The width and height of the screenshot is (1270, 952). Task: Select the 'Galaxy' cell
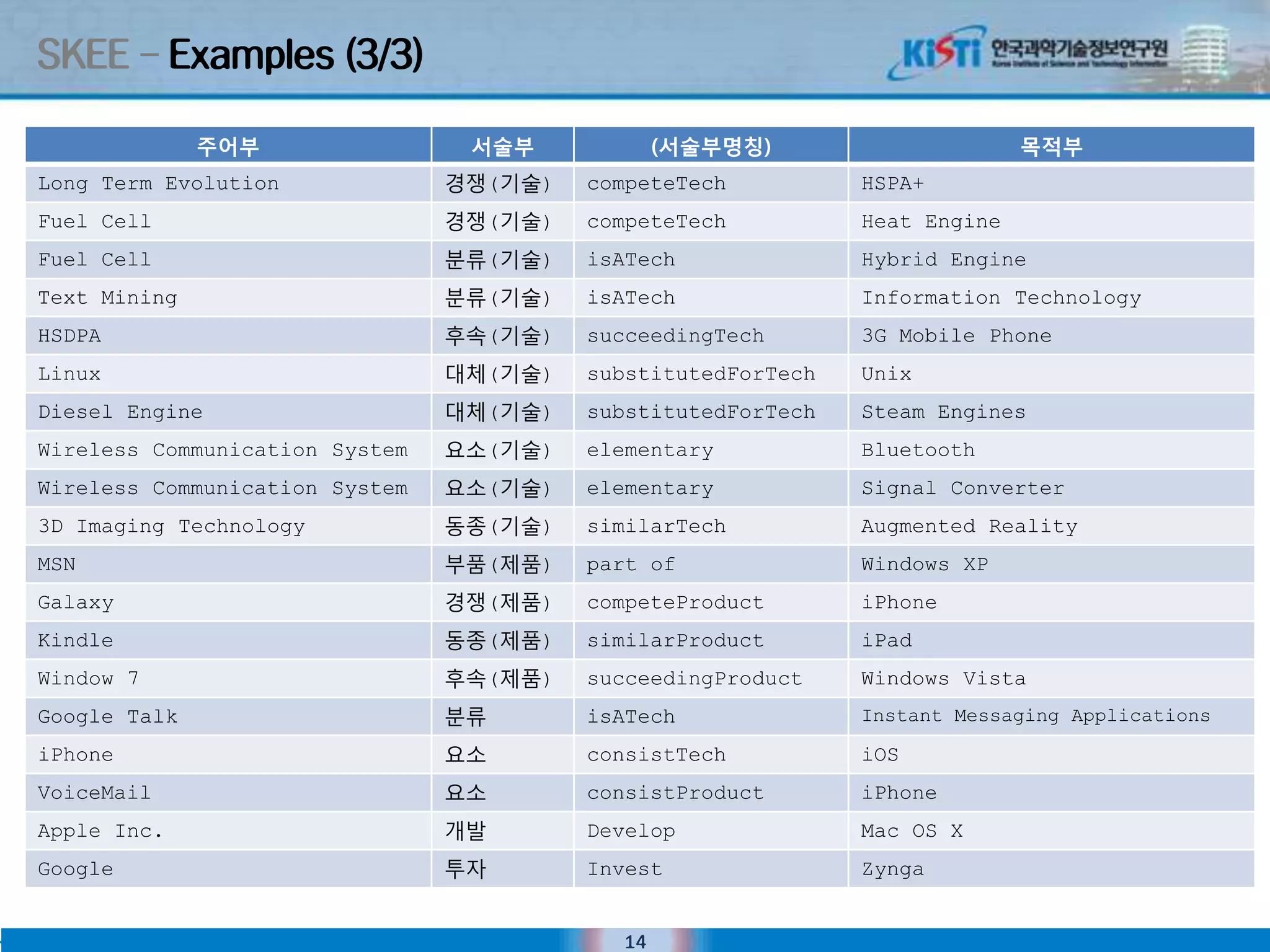[228, 602]
